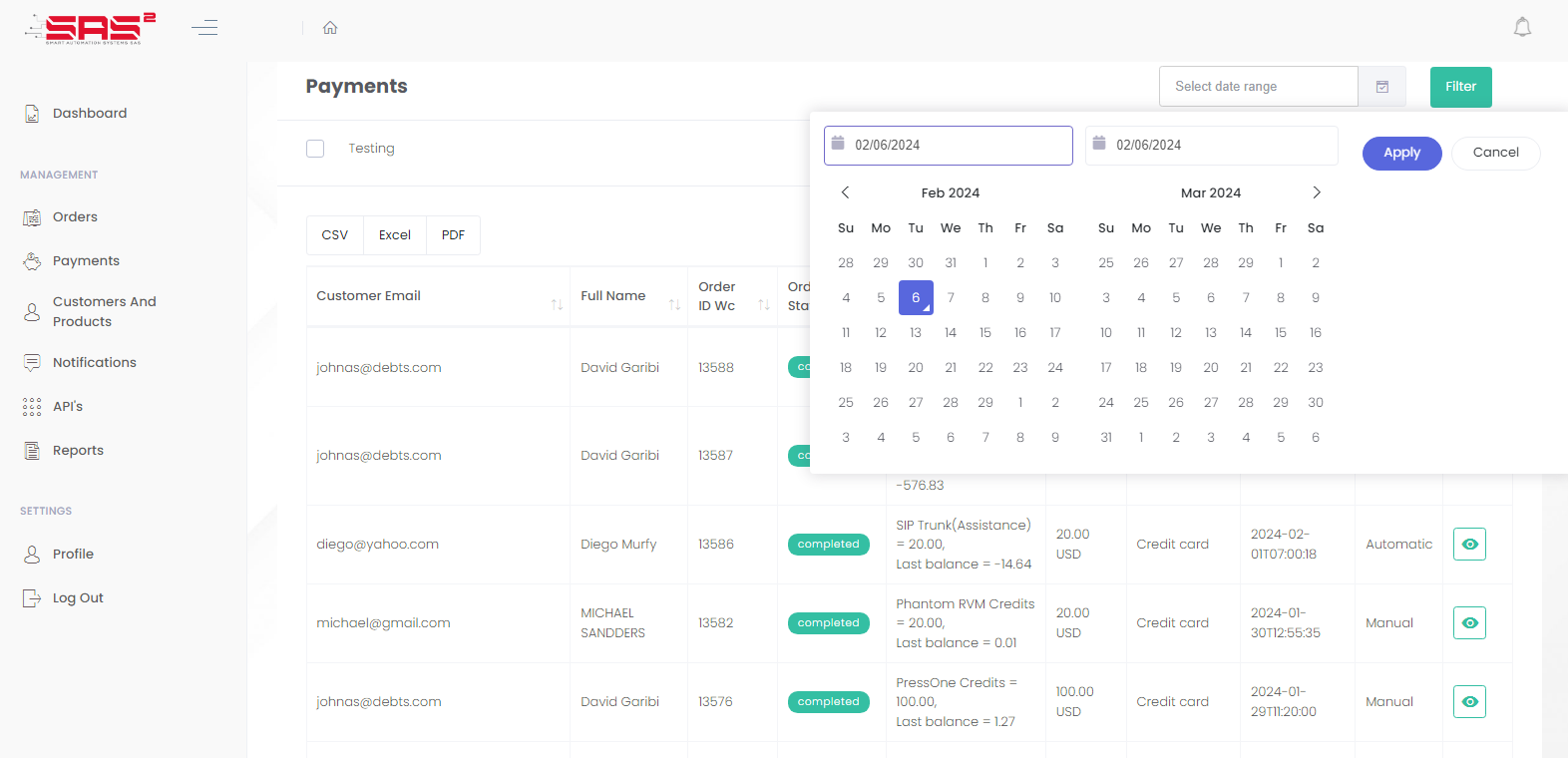1568x758 pixels.
Task: Click completed status for order 13582
Action: [x=829, y=623]
